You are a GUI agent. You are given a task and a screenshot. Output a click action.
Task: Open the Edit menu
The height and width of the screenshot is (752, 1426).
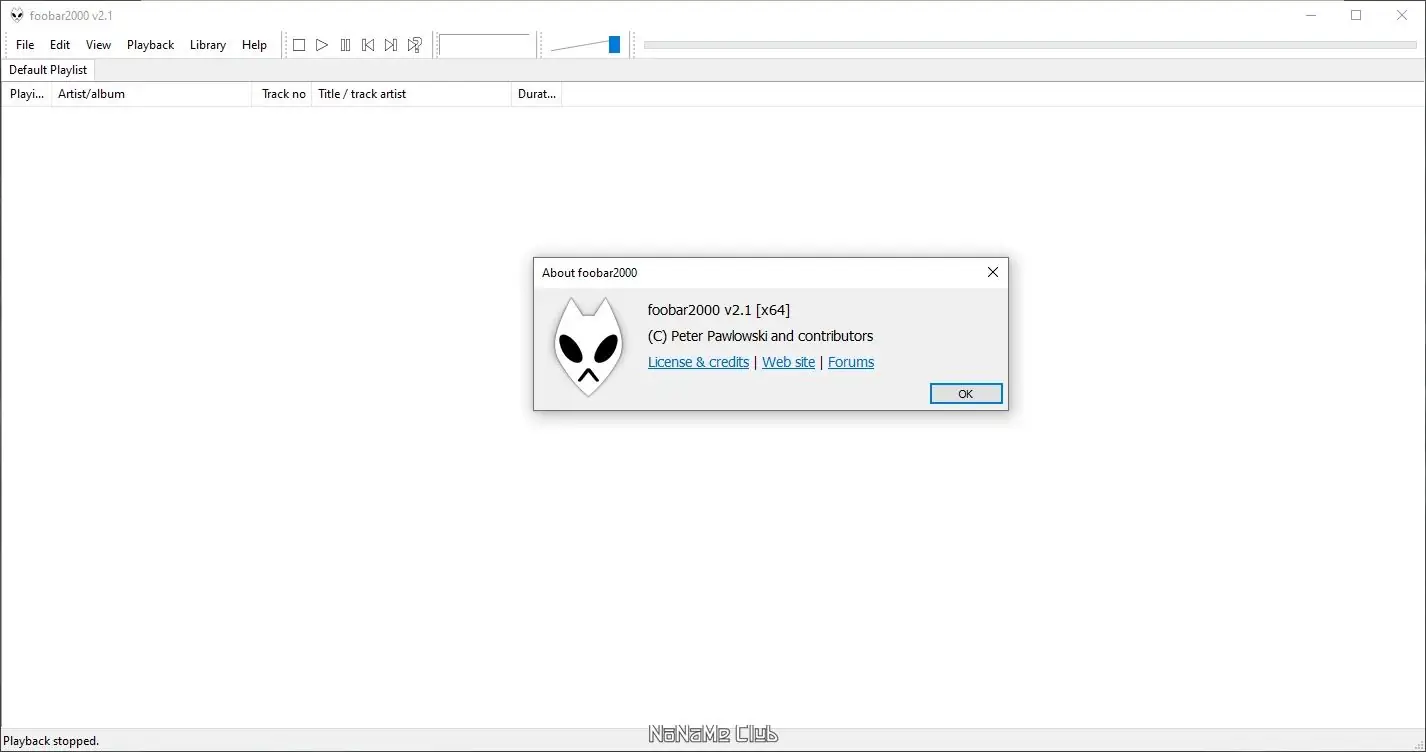(60, 45)
